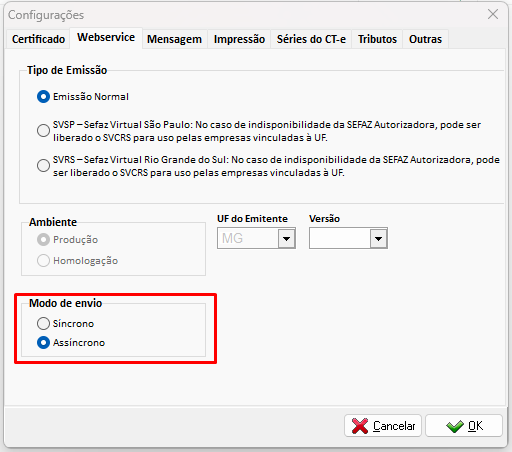The width and height of the screenshot is (512, 452).
Task: Pick the Homologação environment option
Action: point(43,261)
